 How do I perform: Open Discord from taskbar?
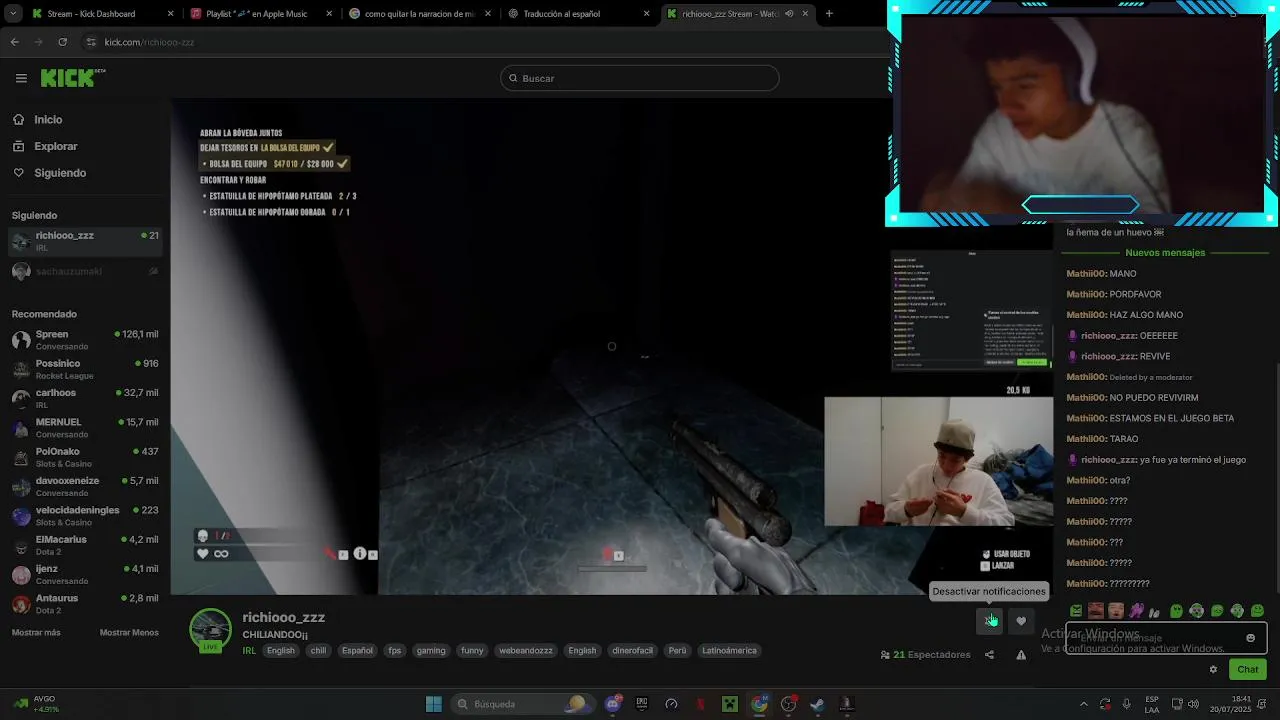coord(613,704)
